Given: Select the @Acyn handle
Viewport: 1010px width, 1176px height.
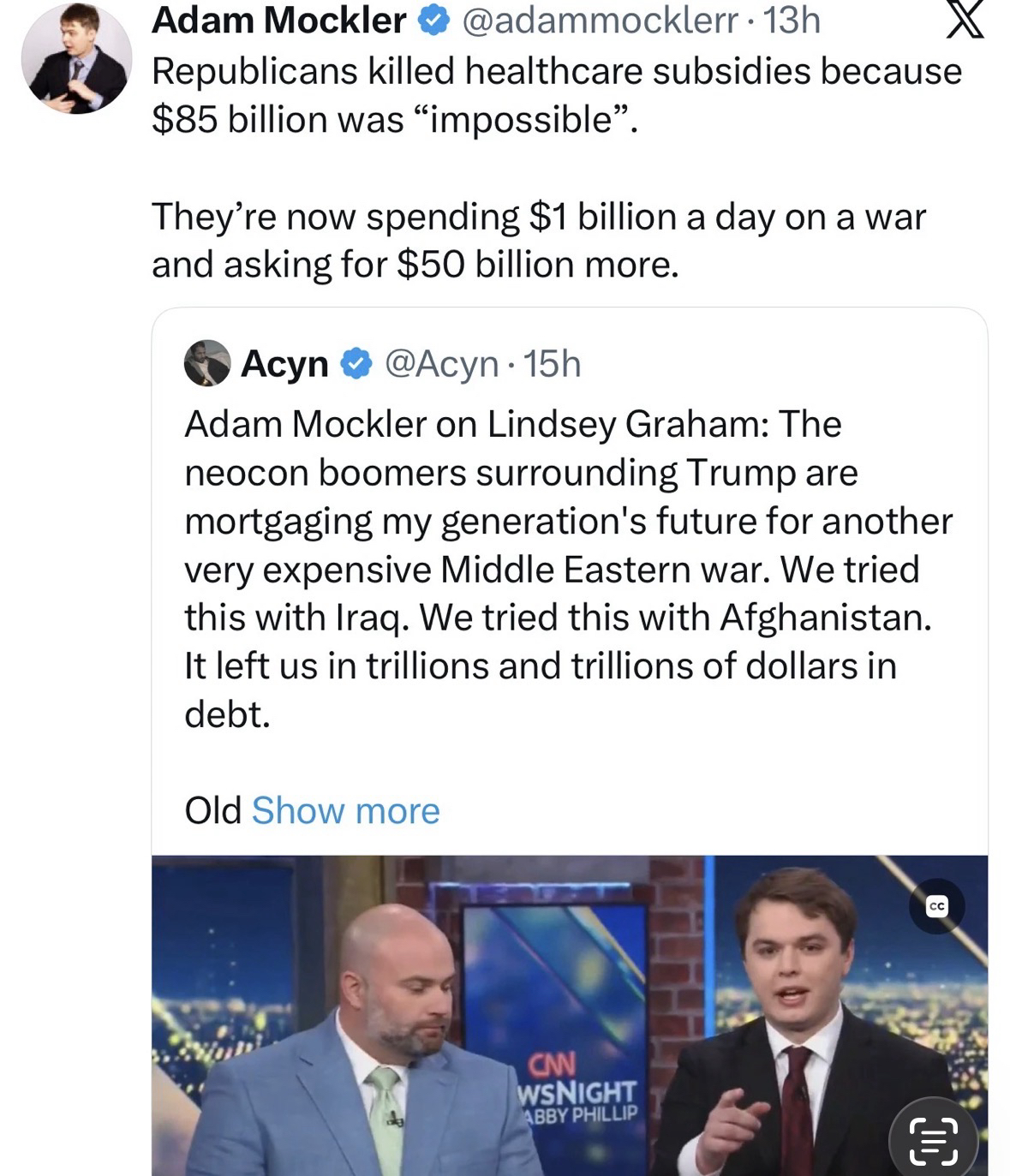Looking at the screenshot, I should click(442, 364).
